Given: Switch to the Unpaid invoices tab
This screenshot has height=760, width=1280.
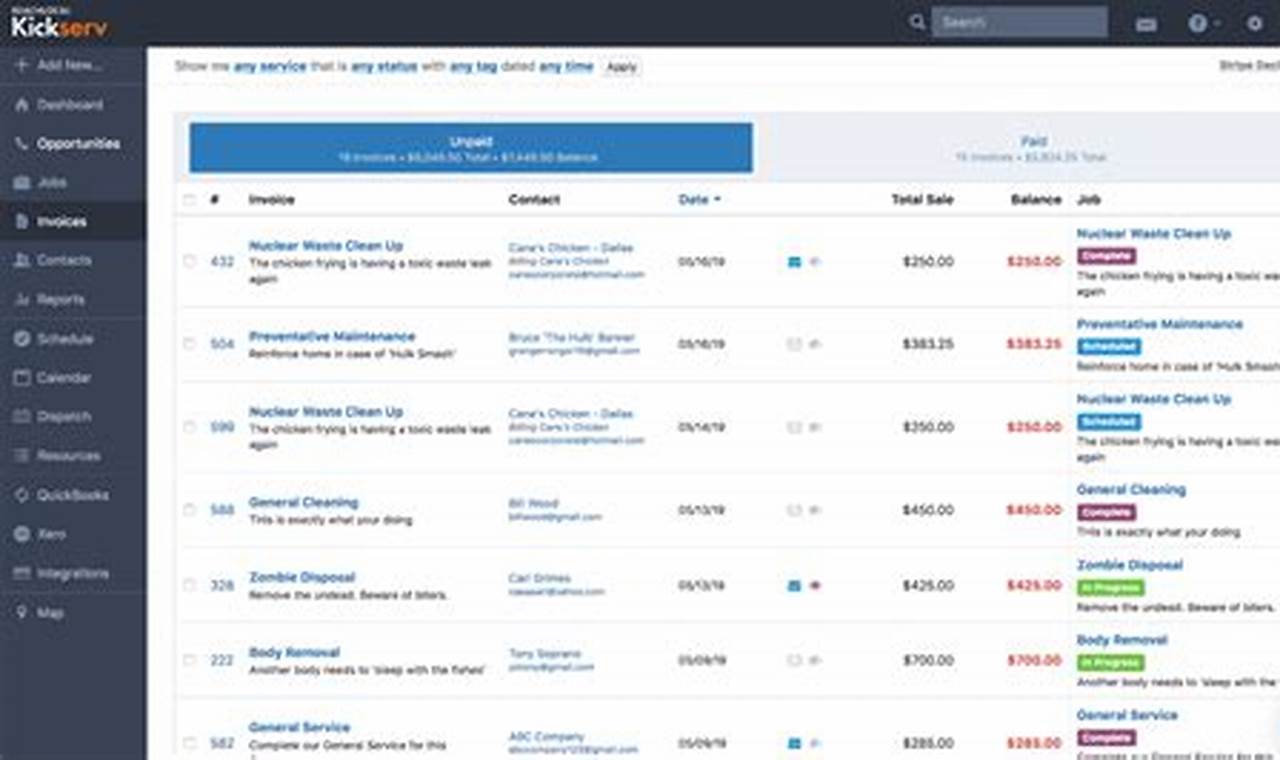Looking at the screenshot, I should [471, 148].
